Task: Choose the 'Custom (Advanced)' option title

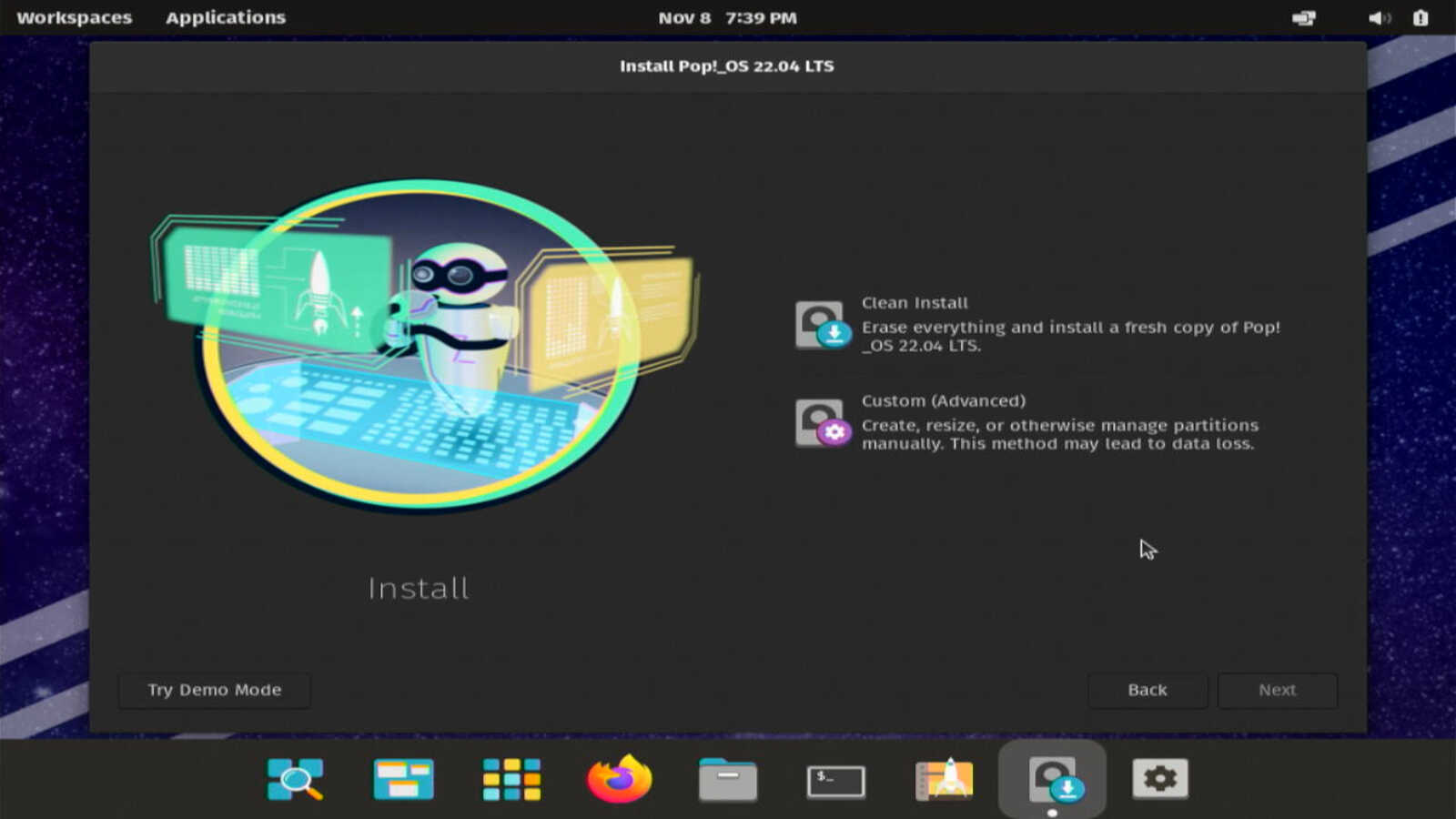Action: 944,400
